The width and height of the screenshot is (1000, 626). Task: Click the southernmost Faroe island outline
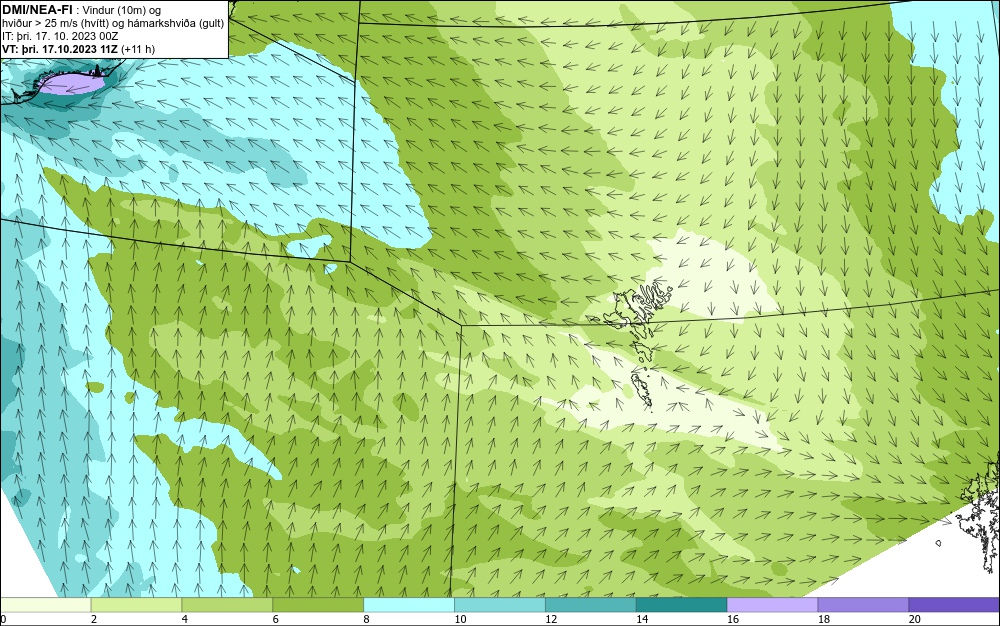pyautogui.click(x=642, y=390)
